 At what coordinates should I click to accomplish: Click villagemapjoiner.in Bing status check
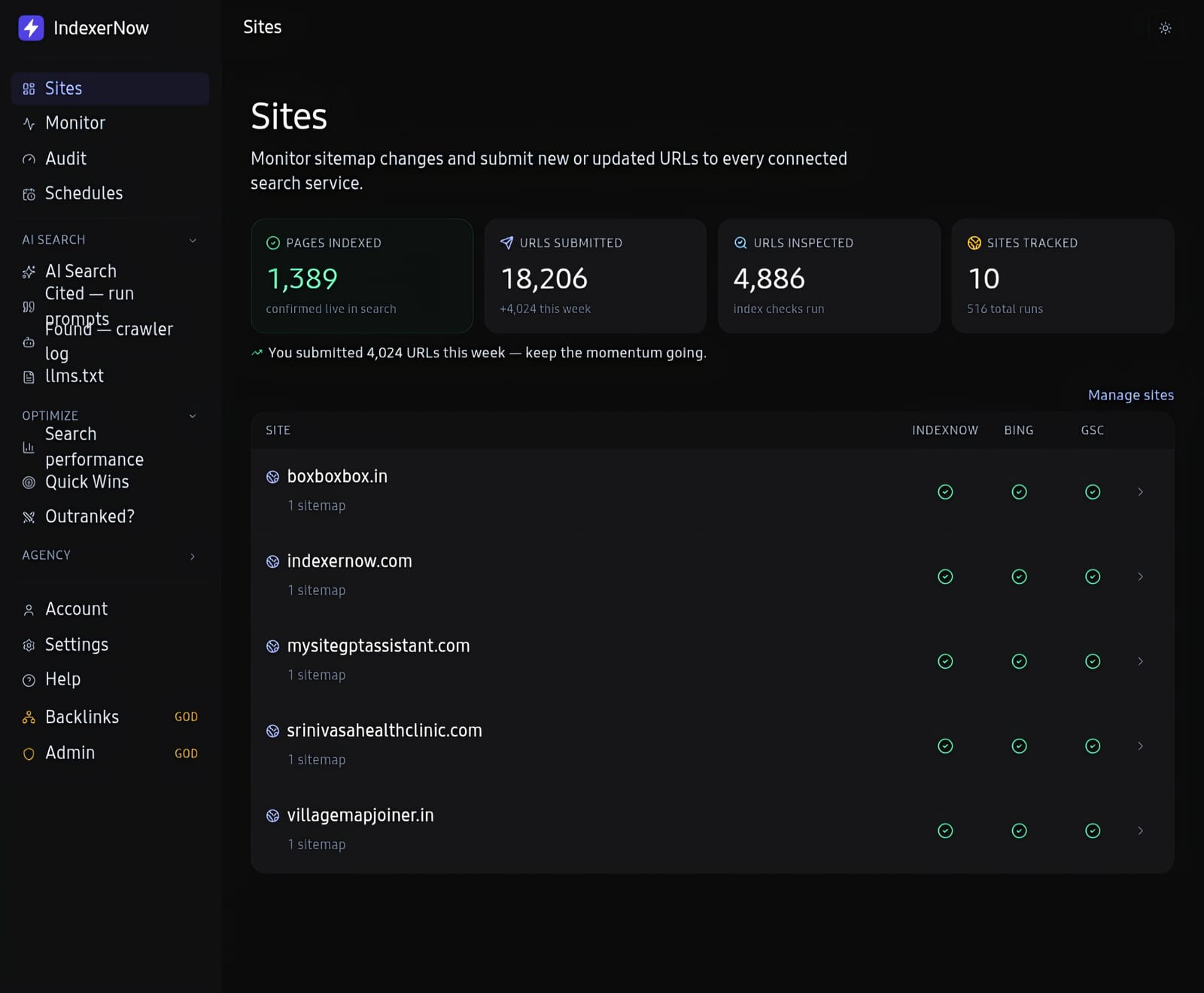point(1020,831)
